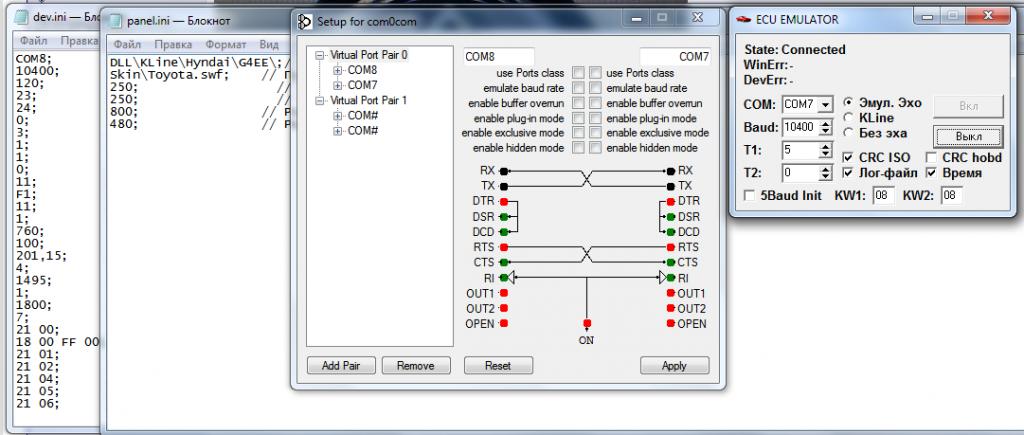
Task: Click the left RX pin connector dot
Action: (503, 171)
